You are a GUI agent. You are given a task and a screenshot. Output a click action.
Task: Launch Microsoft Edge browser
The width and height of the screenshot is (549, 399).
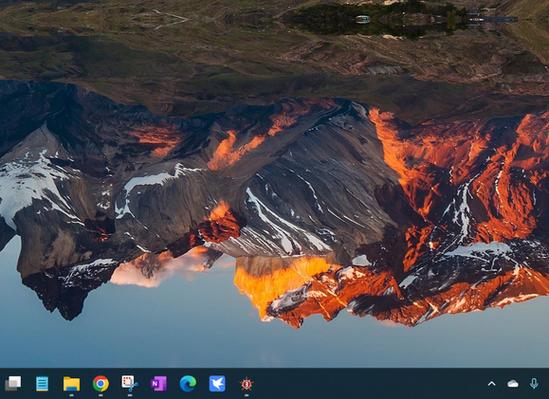point(188,384)
